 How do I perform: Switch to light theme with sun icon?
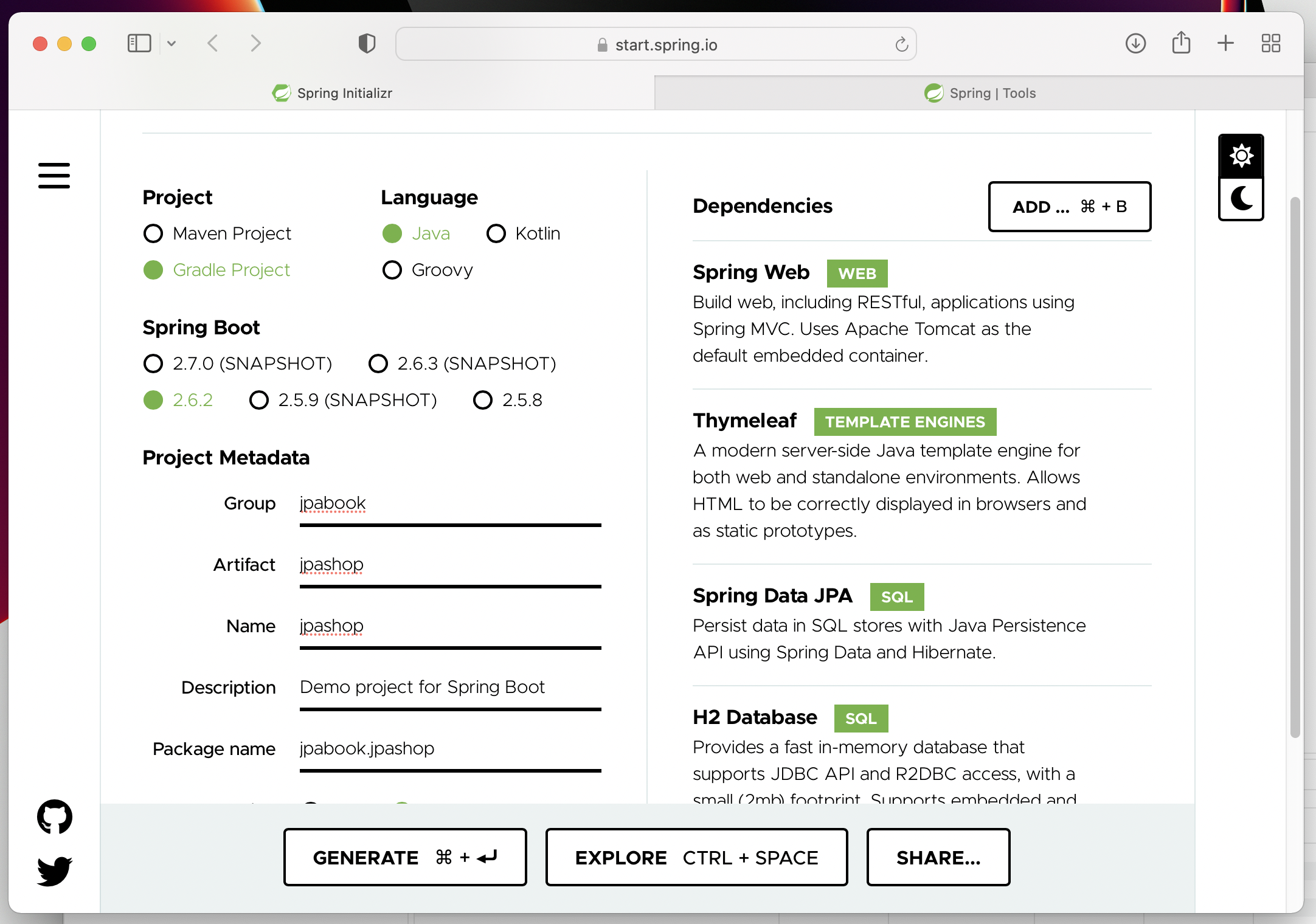pos(1241,156)
